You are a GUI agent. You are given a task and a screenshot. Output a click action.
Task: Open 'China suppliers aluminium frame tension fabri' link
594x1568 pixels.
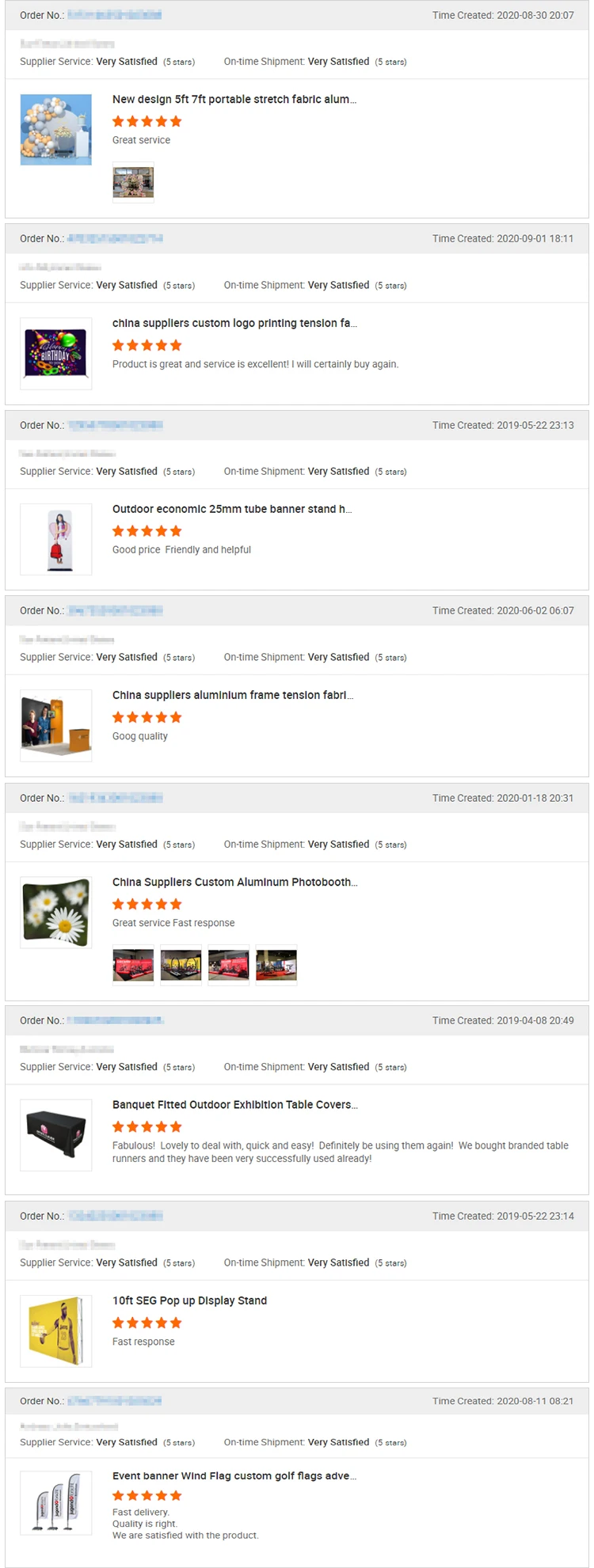click(x=233, y=695)
